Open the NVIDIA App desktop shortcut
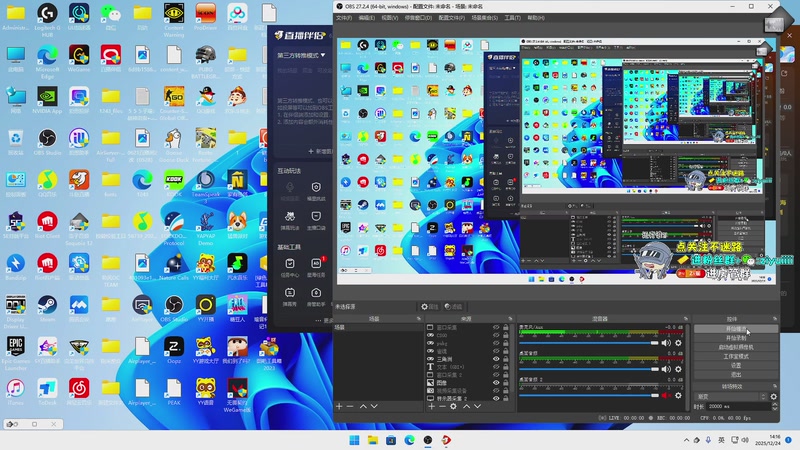Screen dimensions: 800x450 pyautogui.click(x=47, y=99)
